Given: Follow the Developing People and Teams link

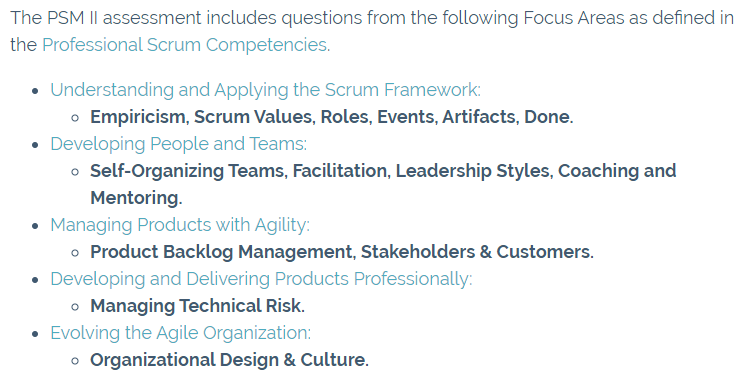Looking at the screenshot, I should 179,144.
